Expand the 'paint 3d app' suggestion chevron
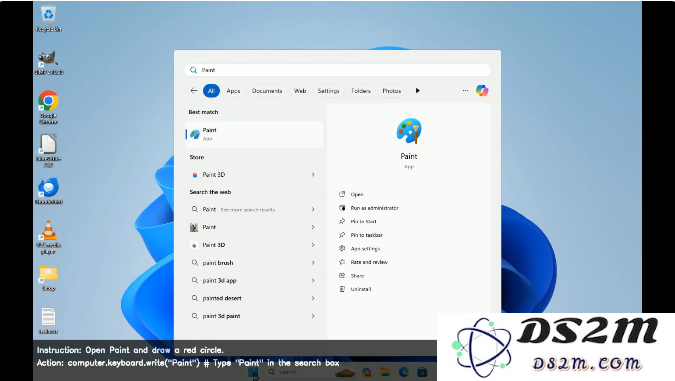Screen dimensions: 675x381 pos(313,280)
